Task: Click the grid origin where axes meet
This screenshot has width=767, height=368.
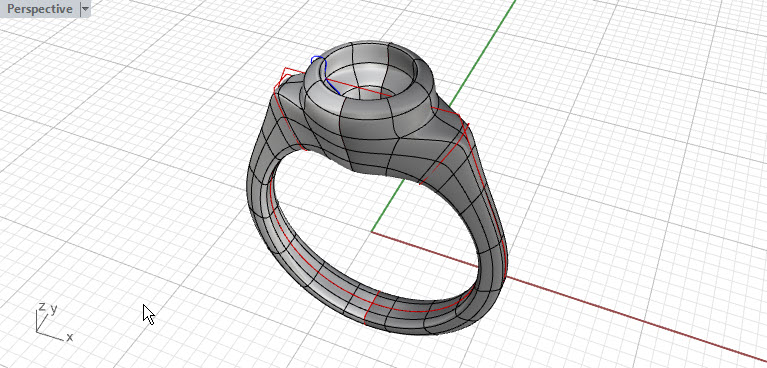Action: pos(372,231)
